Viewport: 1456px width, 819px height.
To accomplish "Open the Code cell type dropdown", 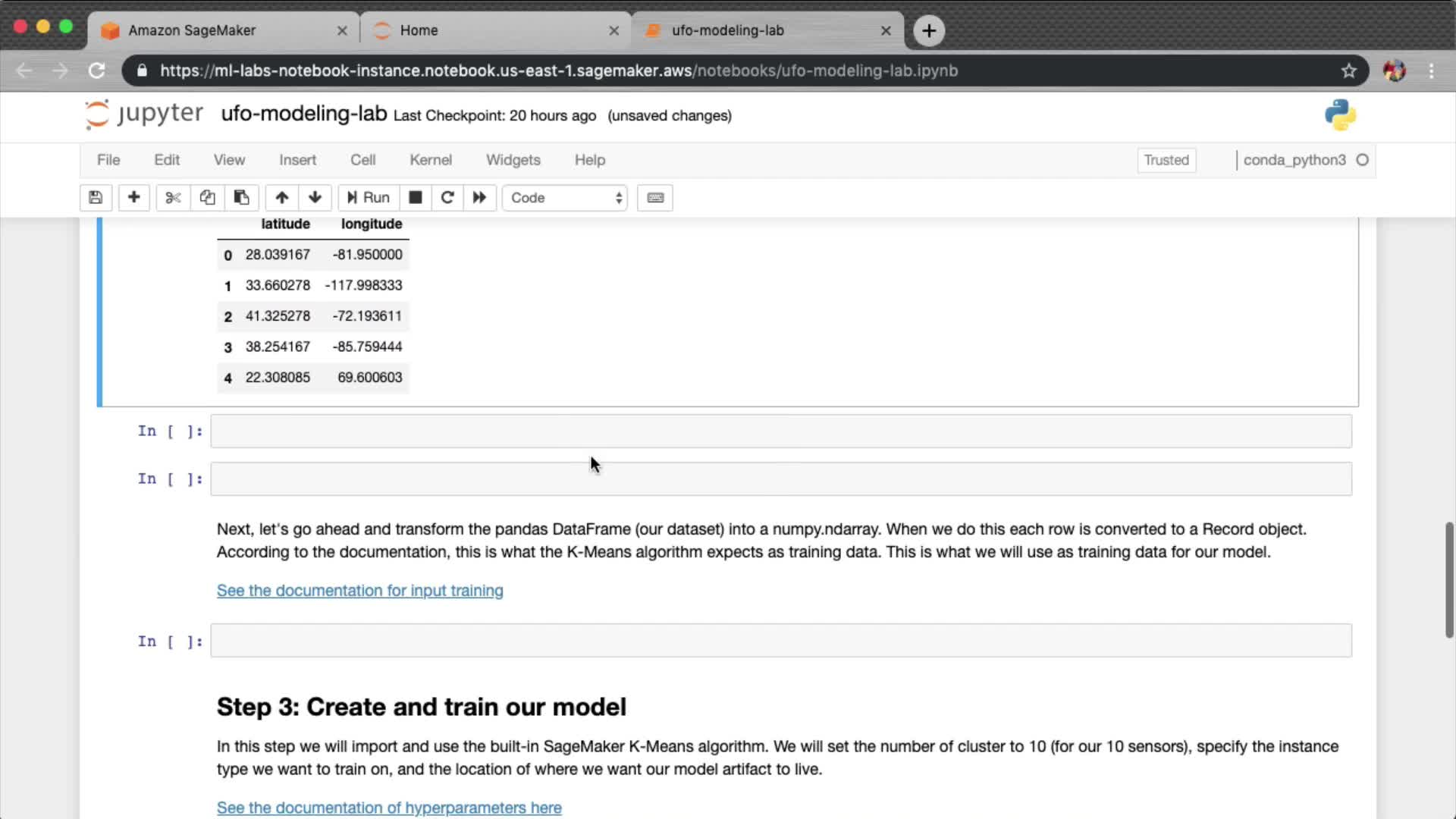I will [565, 198].
